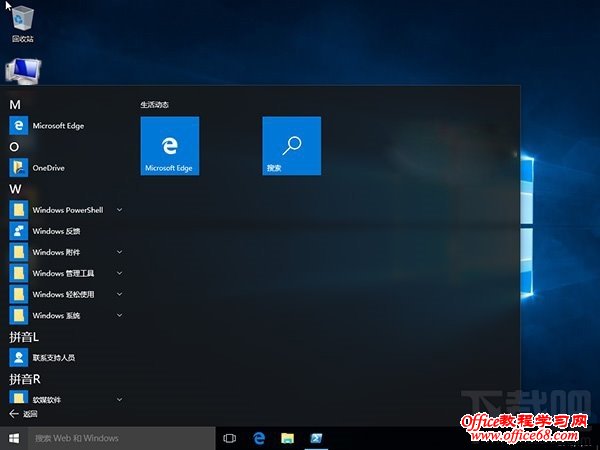Expand the Windows PowerShell folder chevron
600x450 pixels.
click(x=119, y=210)
